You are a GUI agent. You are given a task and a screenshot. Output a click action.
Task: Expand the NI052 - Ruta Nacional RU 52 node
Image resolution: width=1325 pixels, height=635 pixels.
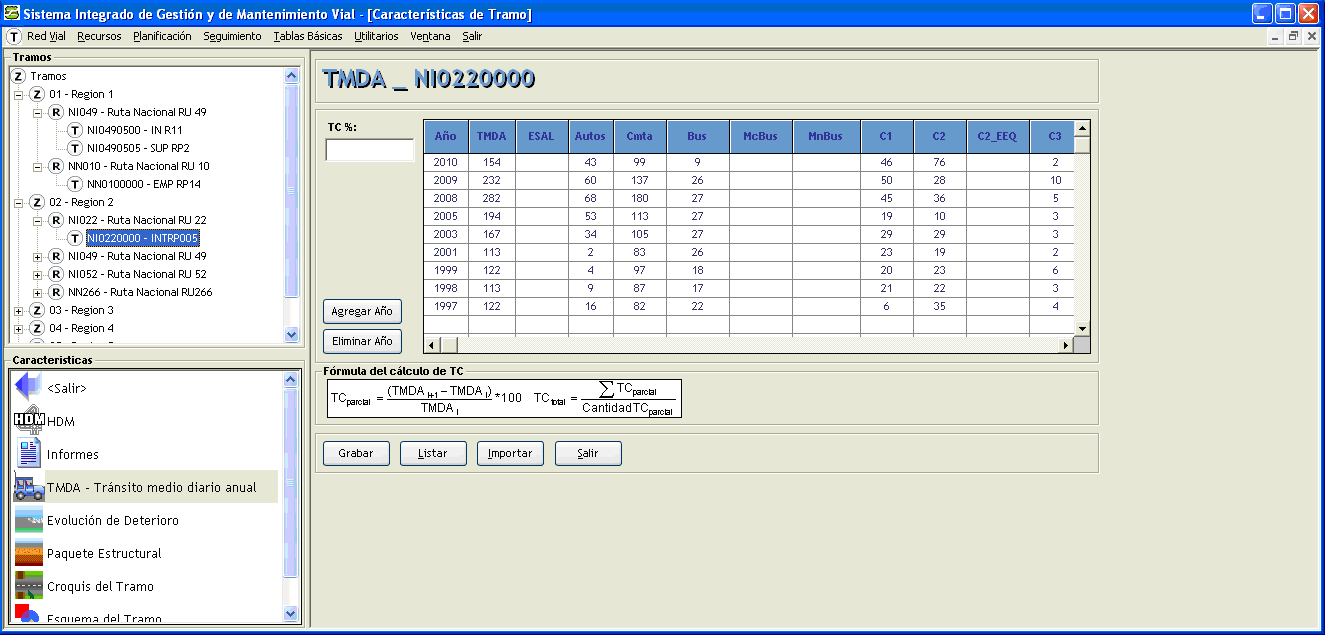37,274
